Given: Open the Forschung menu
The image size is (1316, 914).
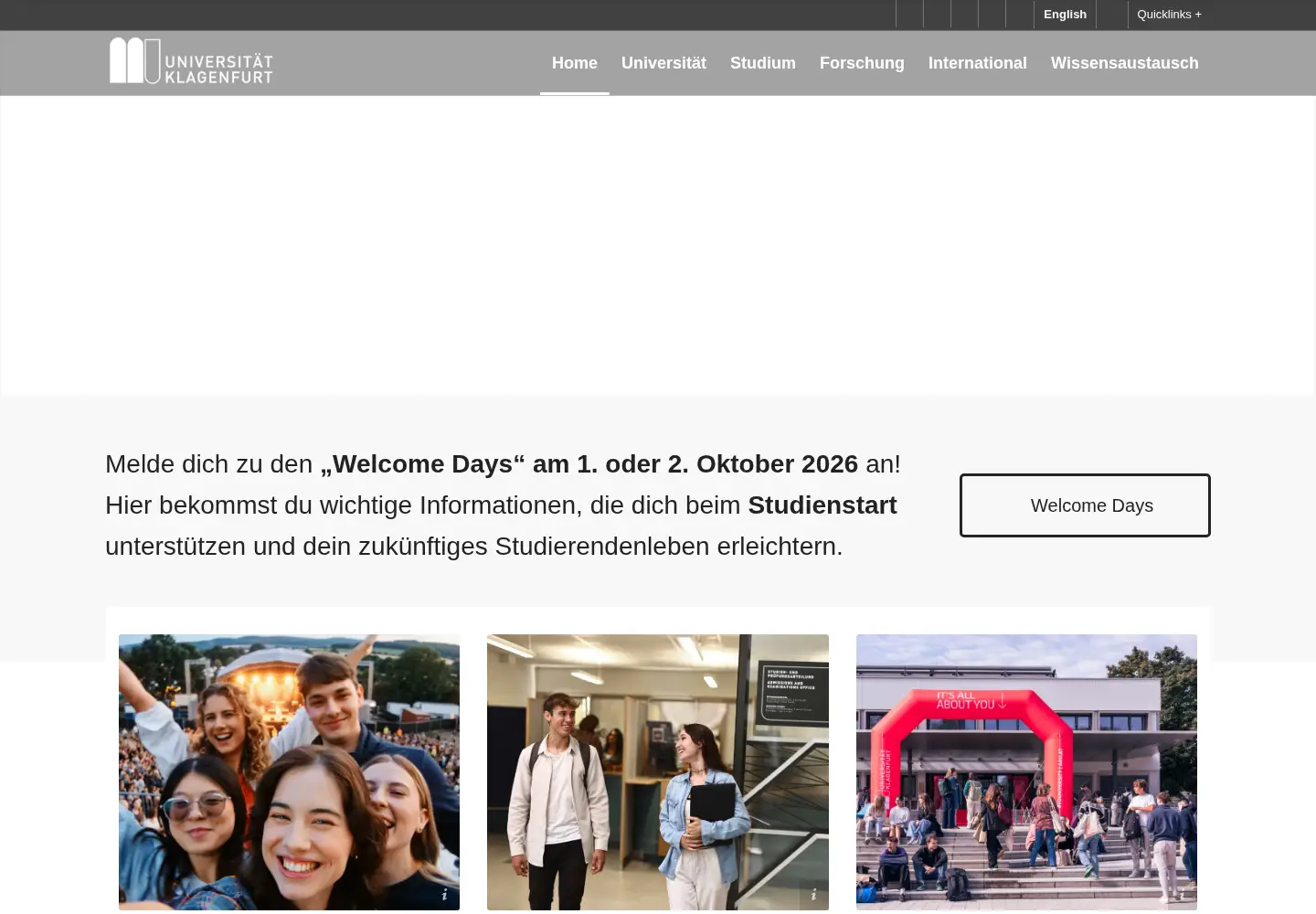Looking at the screenshot, I should pyautogui.click(x=862, y=63).
